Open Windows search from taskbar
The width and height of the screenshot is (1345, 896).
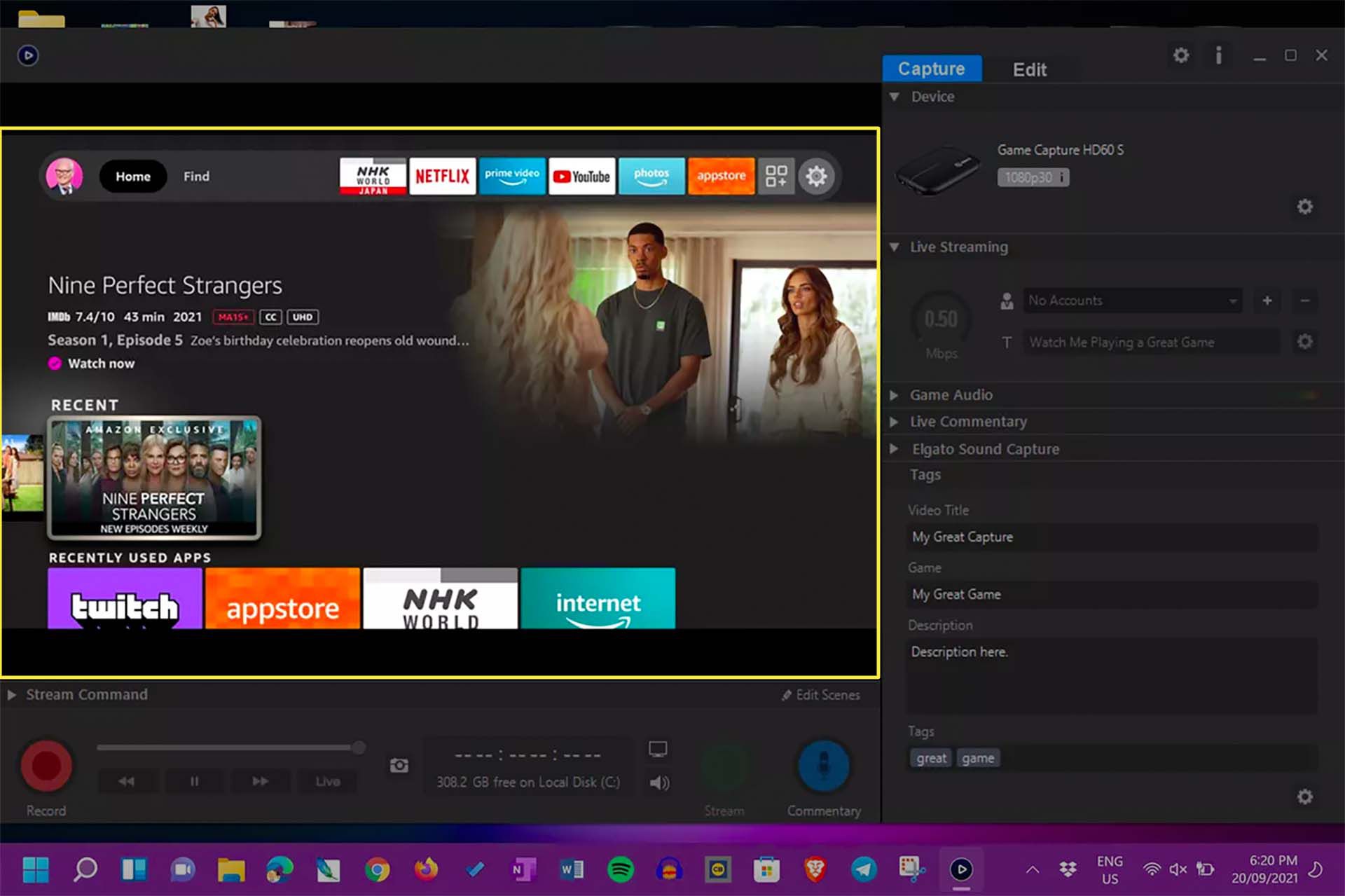(85, 869)
